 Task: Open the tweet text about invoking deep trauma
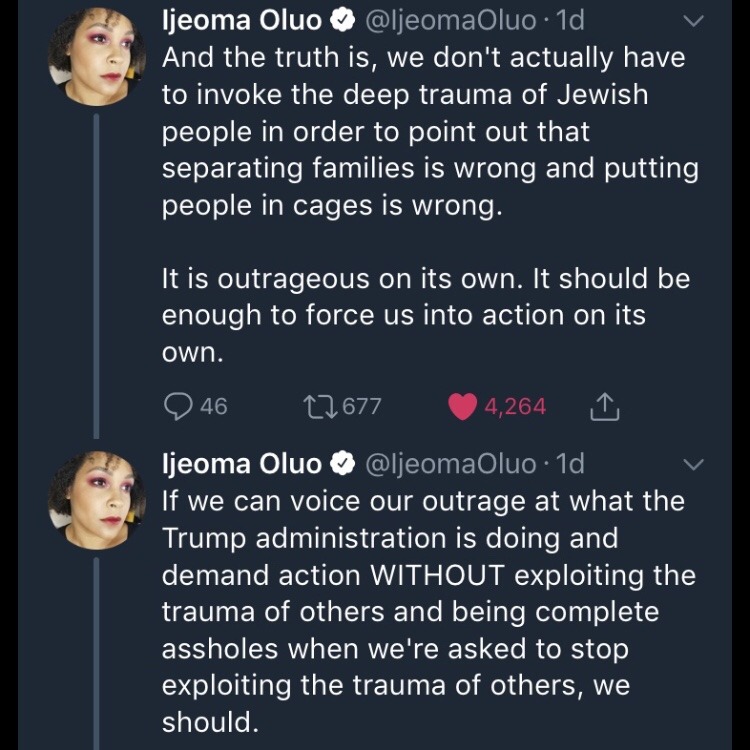420,130
